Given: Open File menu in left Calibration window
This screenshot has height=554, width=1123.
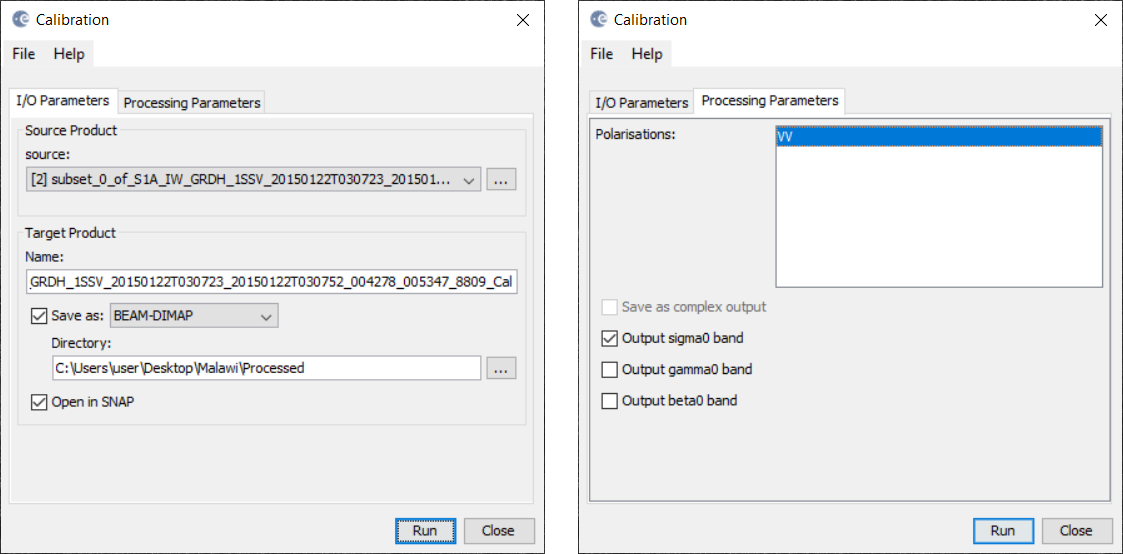Looking at the screenshot, I should pos(24,54).
